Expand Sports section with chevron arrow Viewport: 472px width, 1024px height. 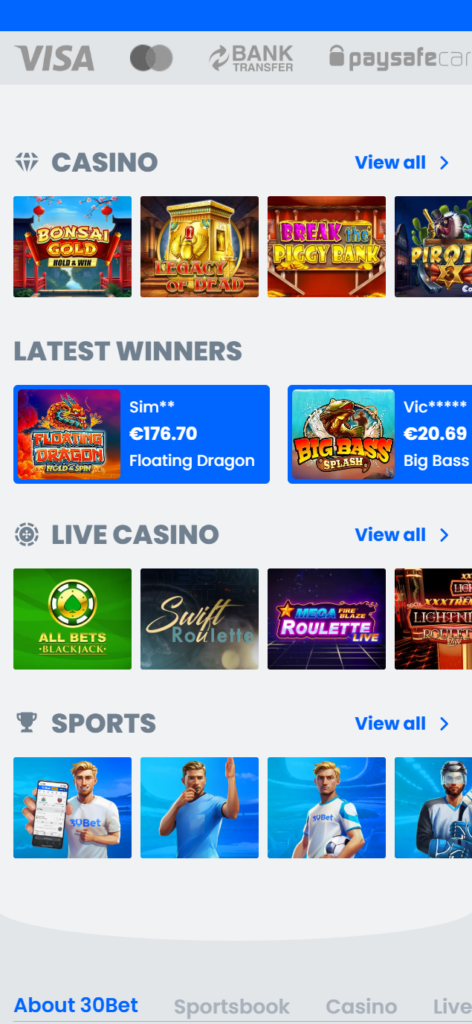445,724
